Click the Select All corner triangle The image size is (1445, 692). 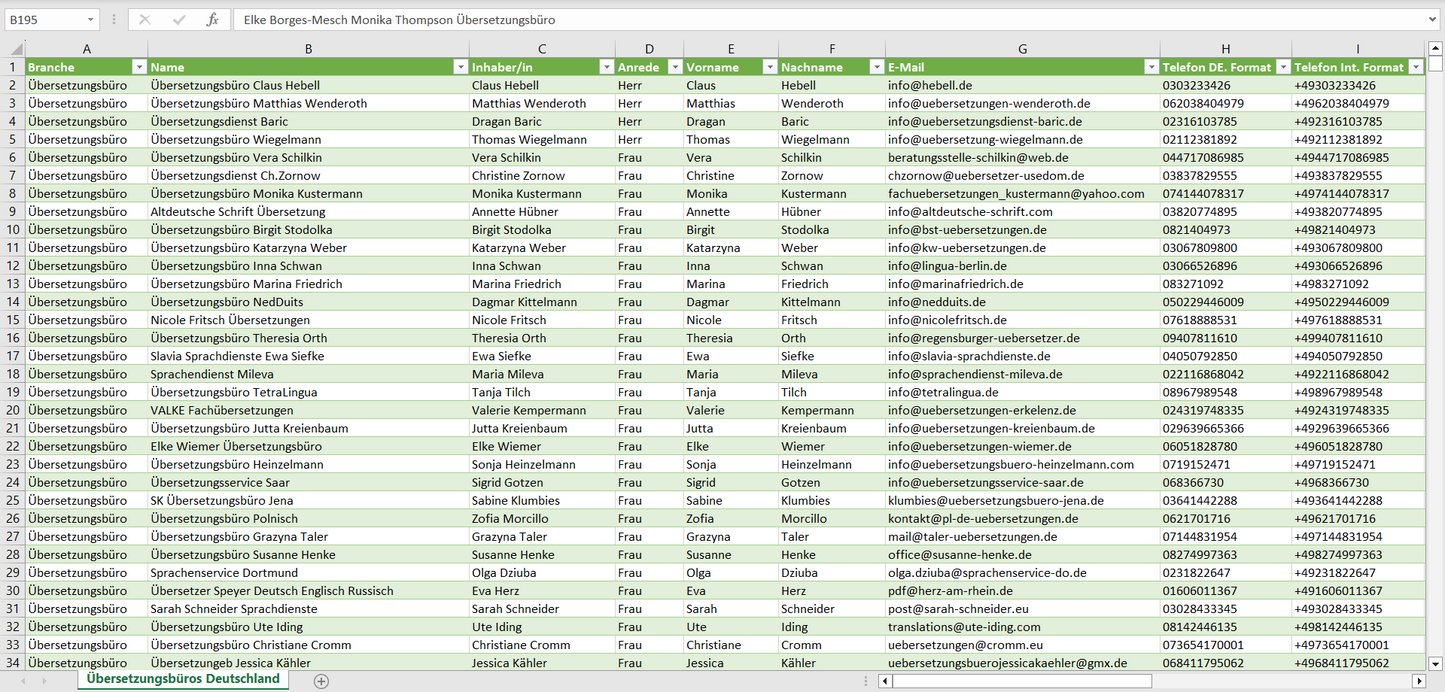(x=14, y=49)
